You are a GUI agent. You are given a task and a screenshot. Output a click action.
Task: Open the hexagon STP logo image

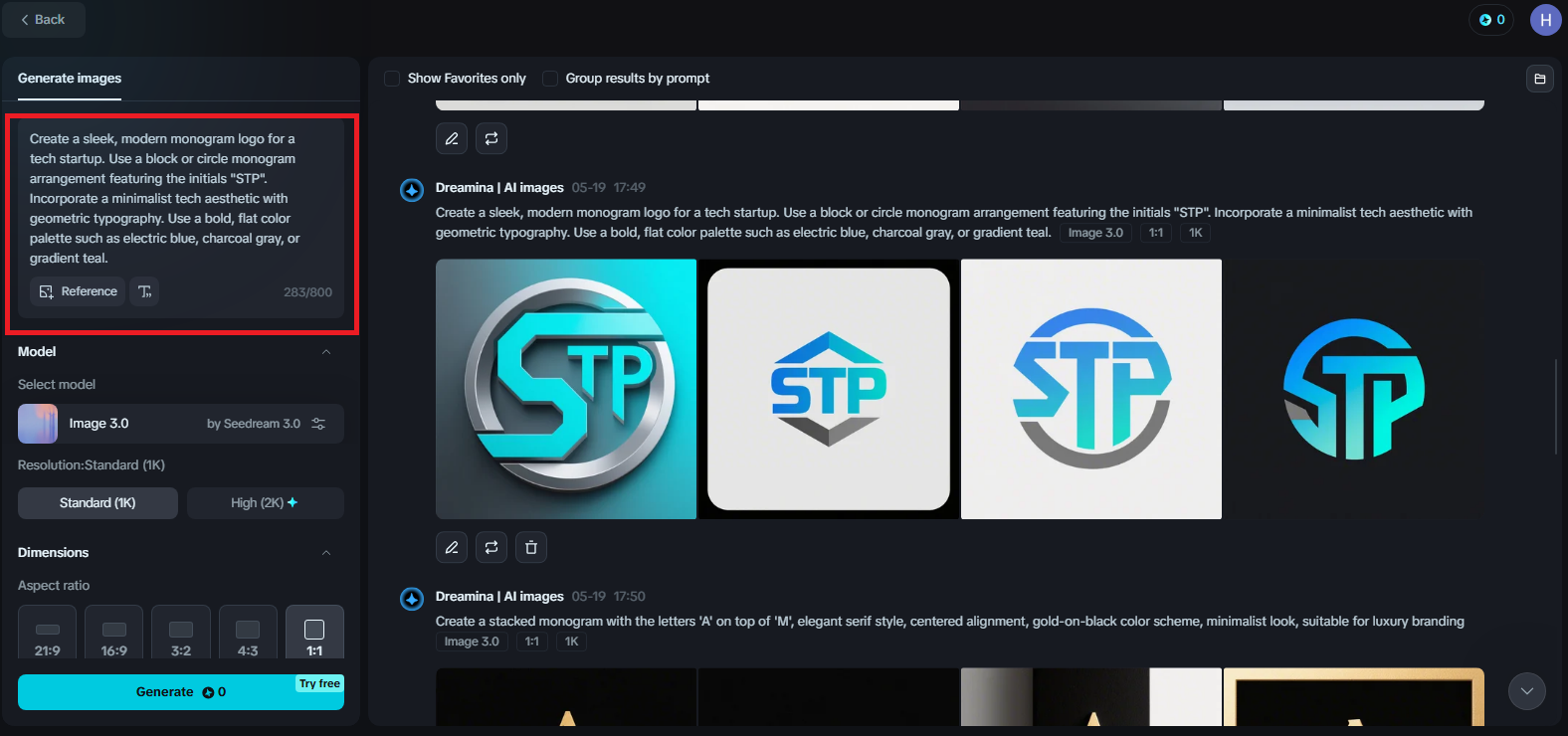(x=829, y=389)
